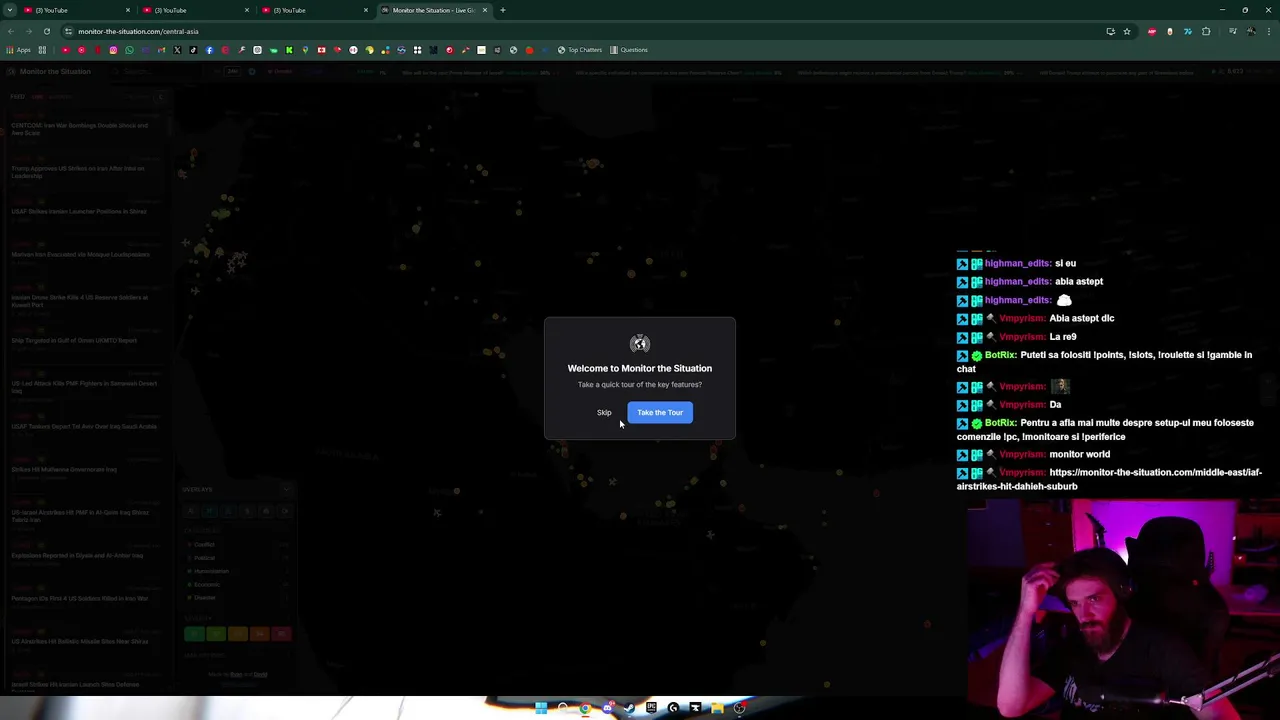Click BotRix message about !points commands
Image resolution: width=1280 pixels, height=720 pixels.
(1104, 361)
